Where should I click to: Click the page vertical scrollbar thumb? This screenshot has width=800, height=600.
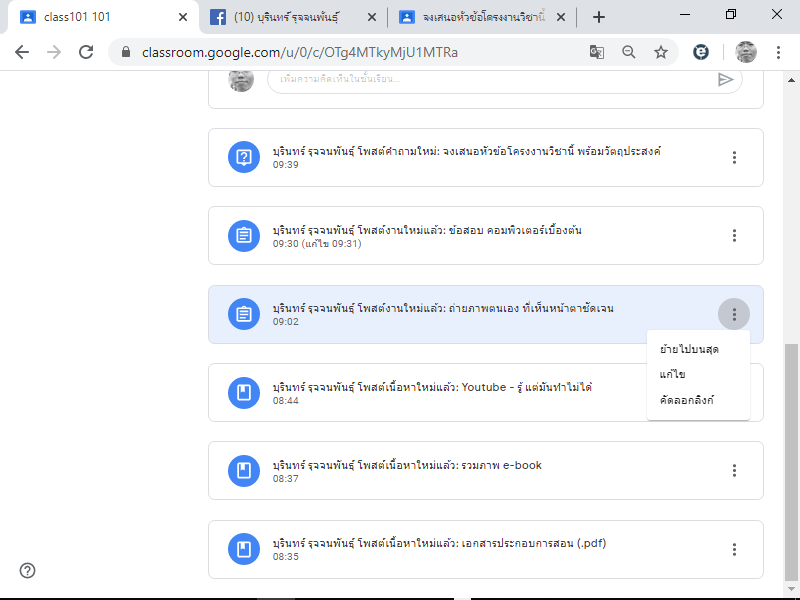(x=791, y=462)
